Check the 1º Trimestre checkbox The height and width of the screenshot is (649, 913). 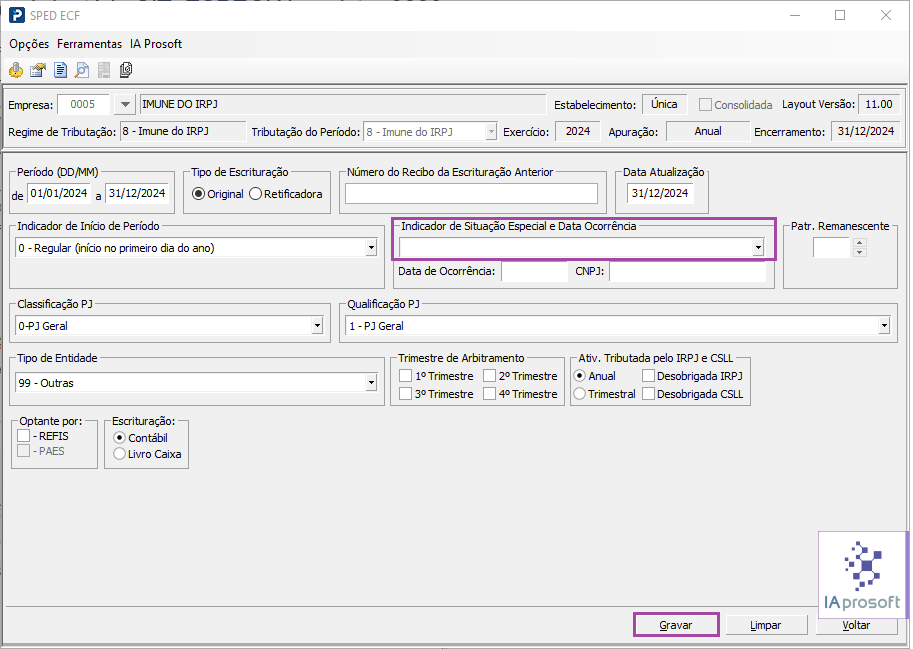tap(405, 376)
